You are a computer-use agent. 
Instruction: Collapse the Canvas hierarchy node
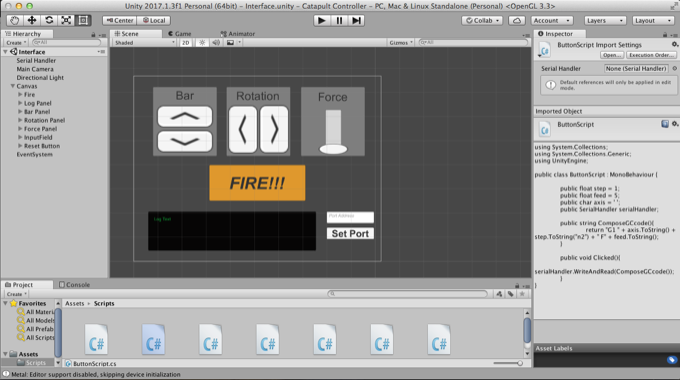[13, 86]
